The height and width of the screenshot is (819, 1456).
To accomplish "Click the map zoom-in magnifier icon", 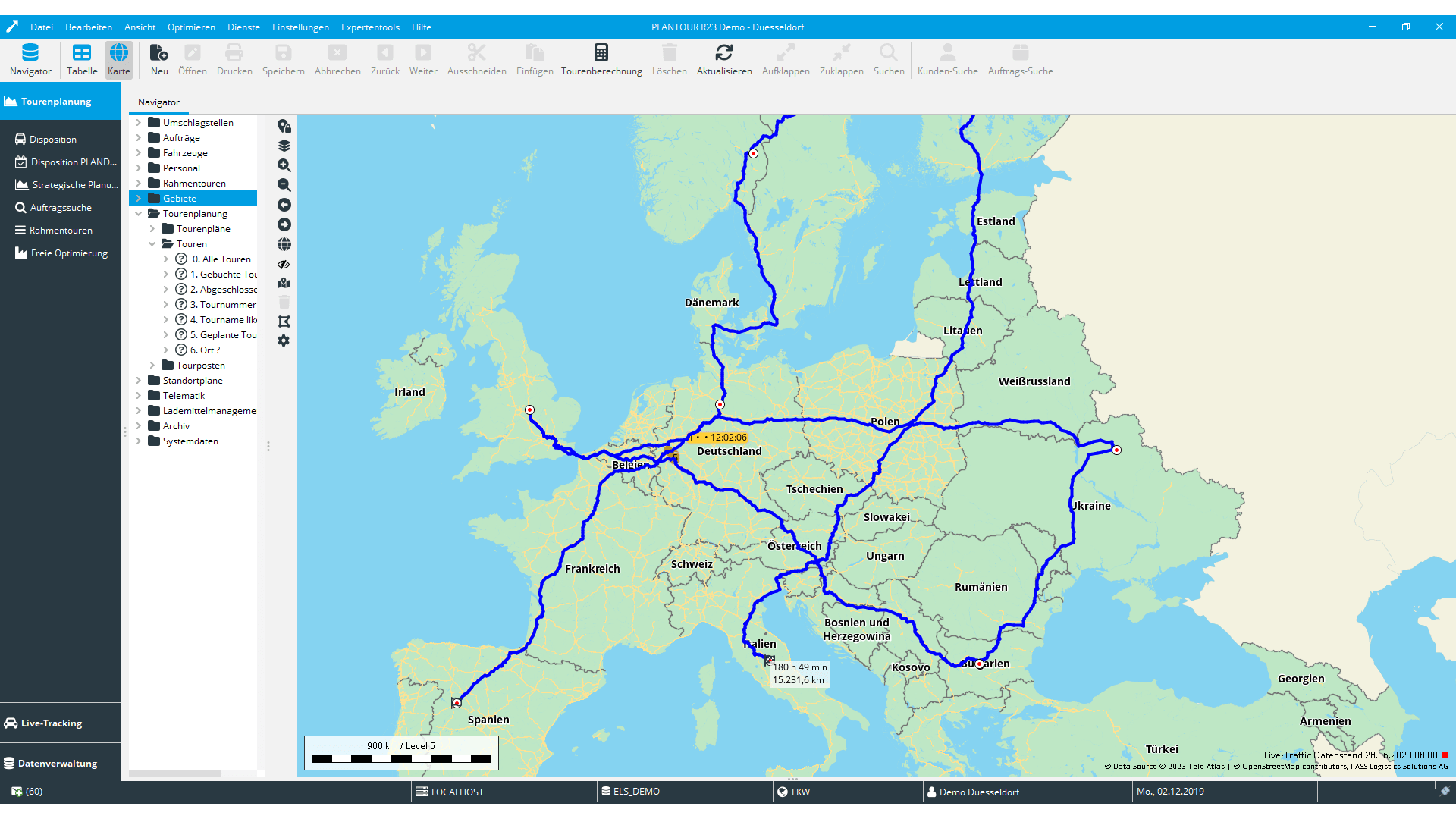I will [x=284, y=165].
